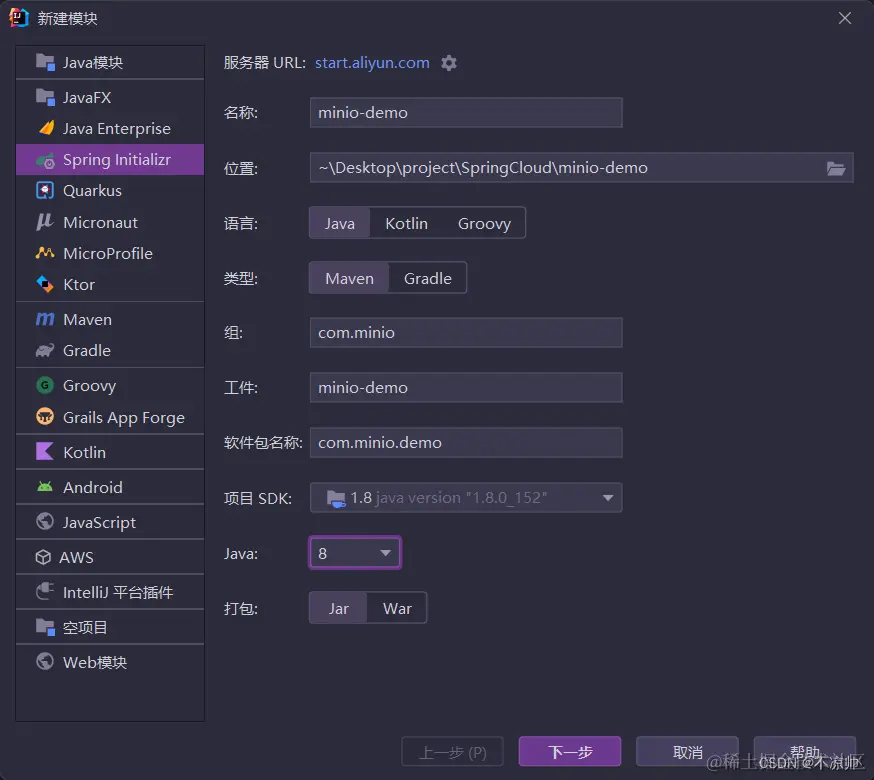The width and height of the screenshot is (874, 780).
Task: Click the 下一步 button
Action: 570,752
